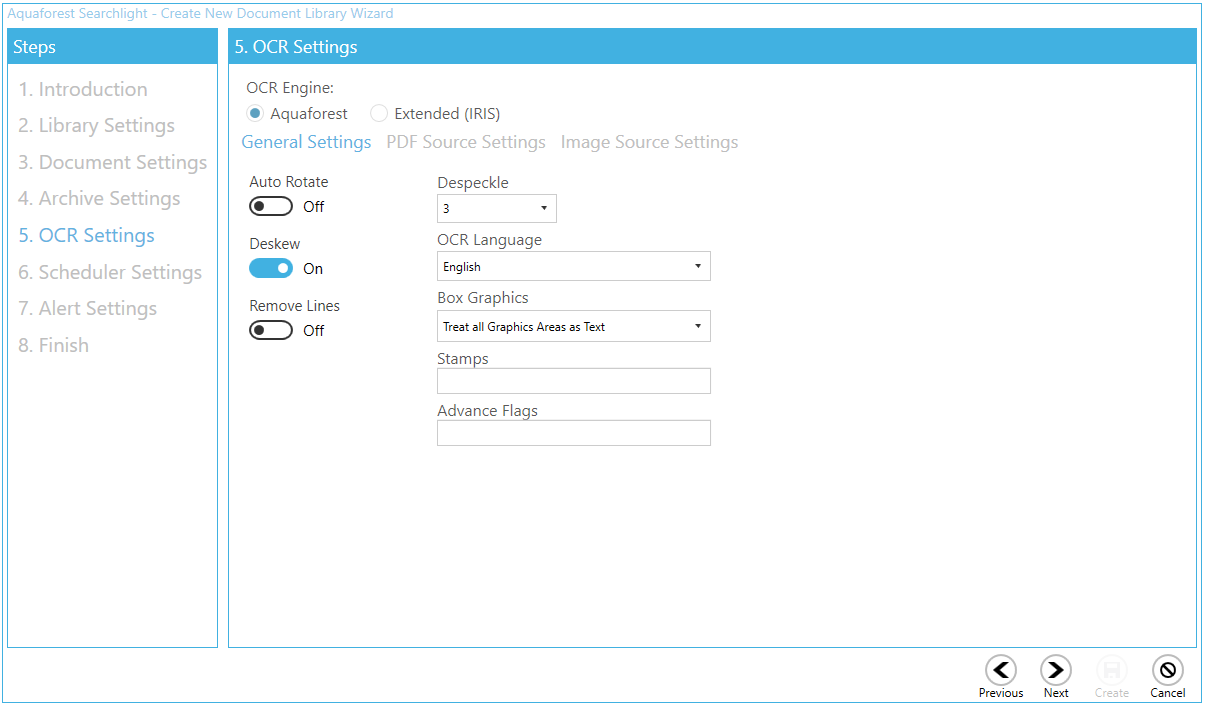The height and width of the screenshot is (706, 1205).
Task: Select the General Settings tab
Action: (306, 142)
